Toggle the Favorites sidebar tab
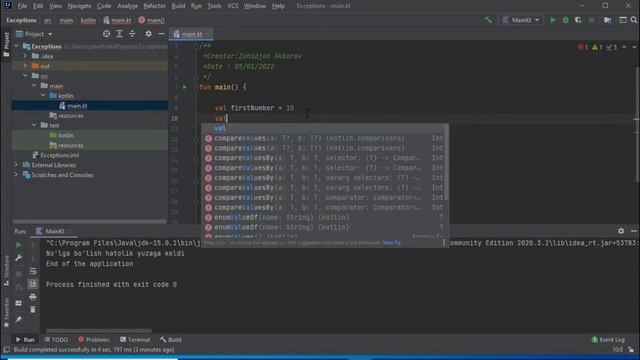640x360 pixels. click(6, 313)
